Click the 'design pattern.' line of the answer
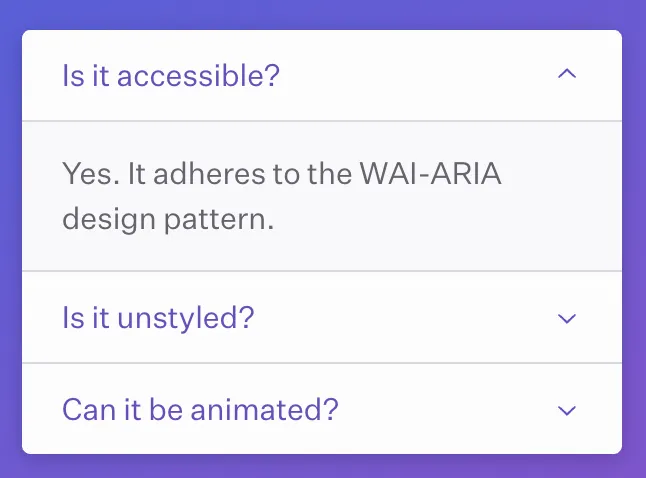Image resolution: width=646 pixels, height=478 pixels. click(167, 219)
